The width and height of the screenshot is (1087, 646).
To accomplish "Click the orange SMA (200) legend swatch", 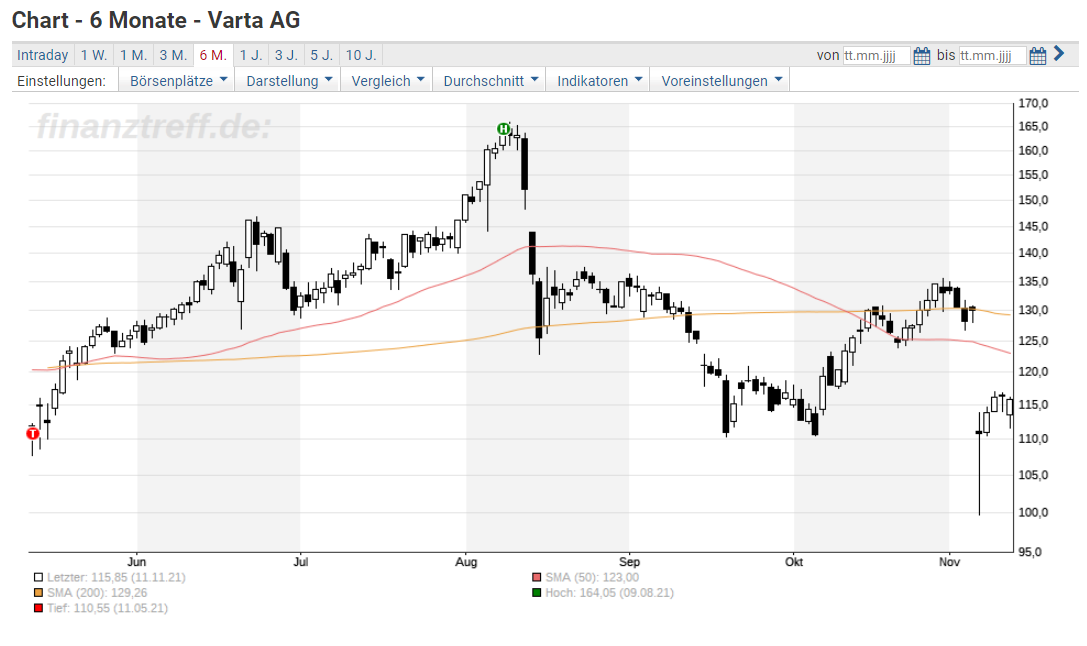I will [x=38, y=593].
